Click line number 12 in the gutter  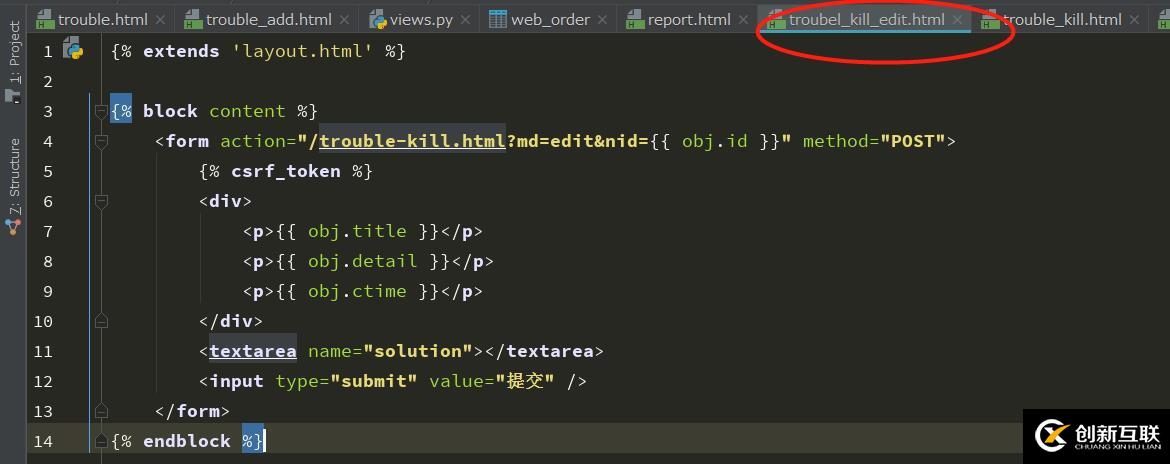pyautogui.click(x=44, y=381)
